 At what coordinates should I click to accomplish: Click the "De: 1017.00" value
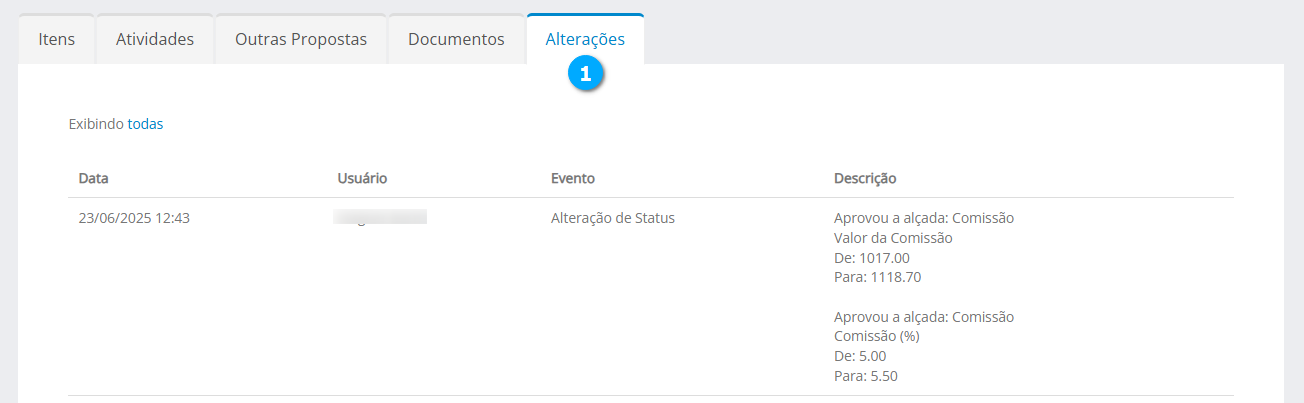coord(872,257)
